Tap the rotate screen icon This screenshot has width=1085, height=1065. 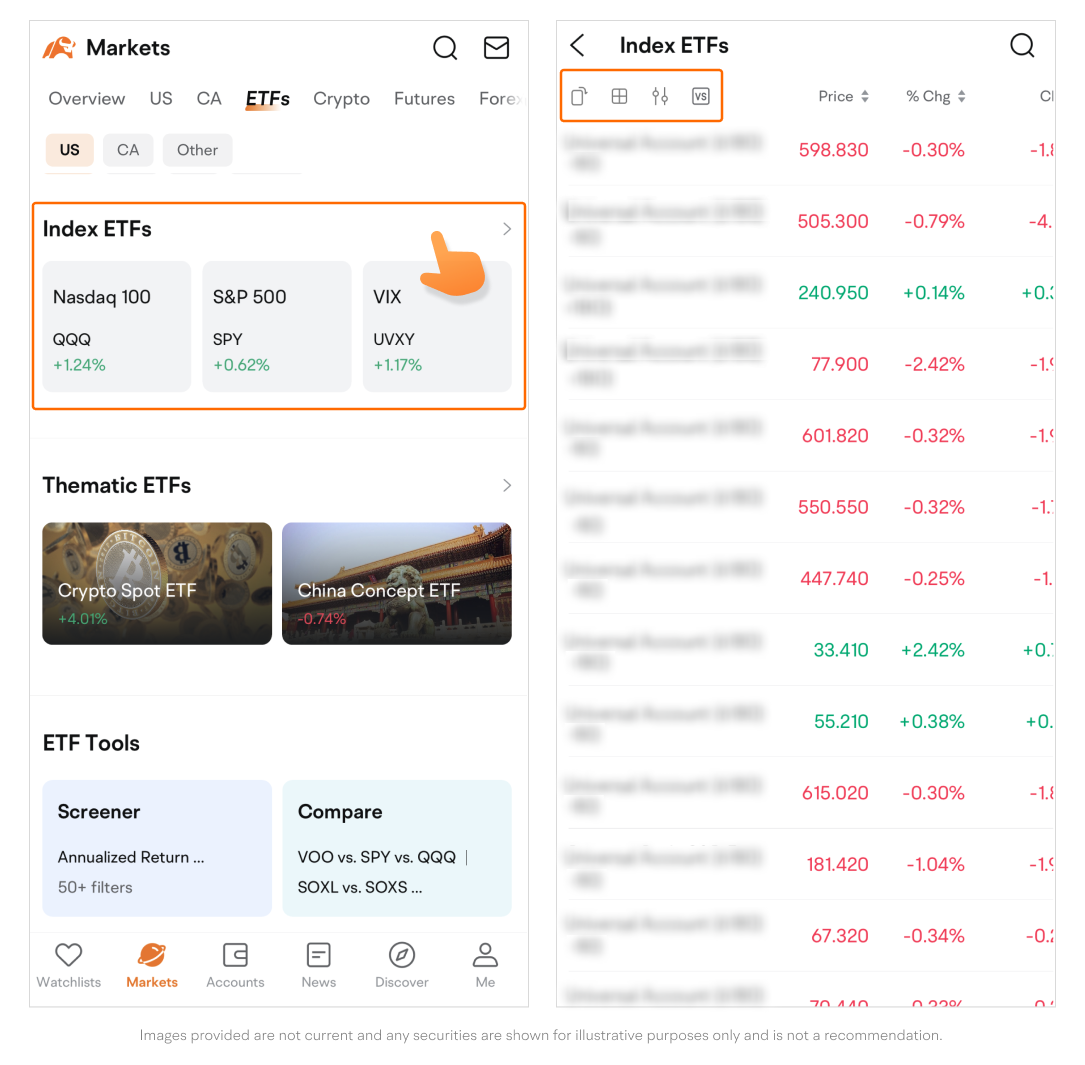(x=579, y=96)
